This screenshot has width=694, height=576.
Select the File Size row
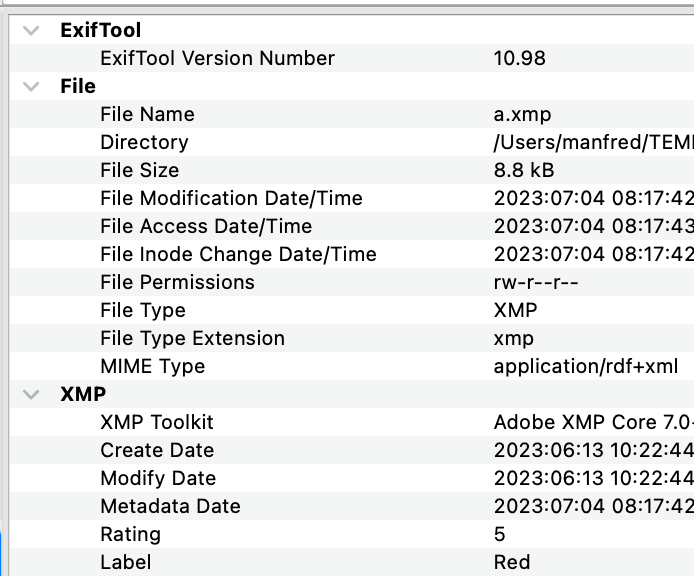pos(139,170)
